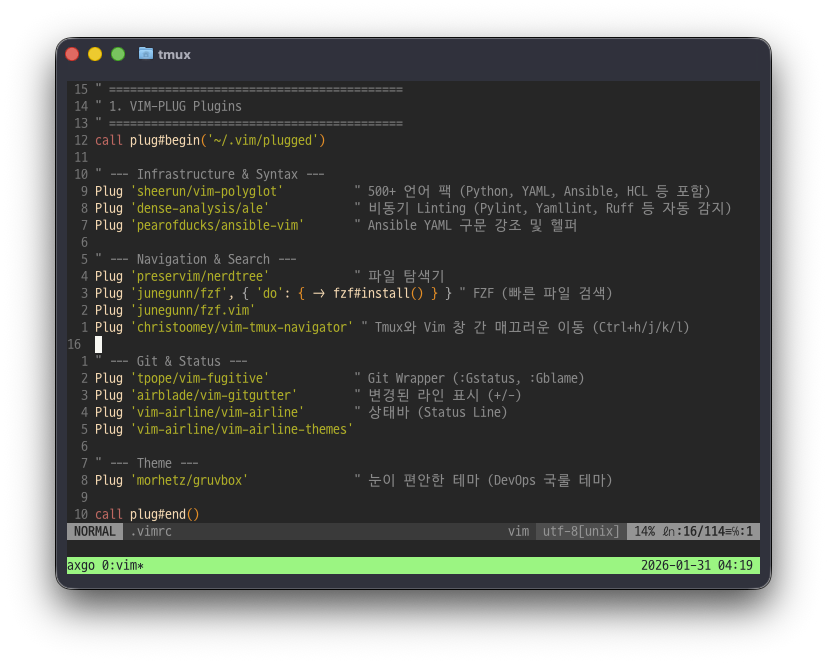Click the red close window button

[x=72, y=54]
